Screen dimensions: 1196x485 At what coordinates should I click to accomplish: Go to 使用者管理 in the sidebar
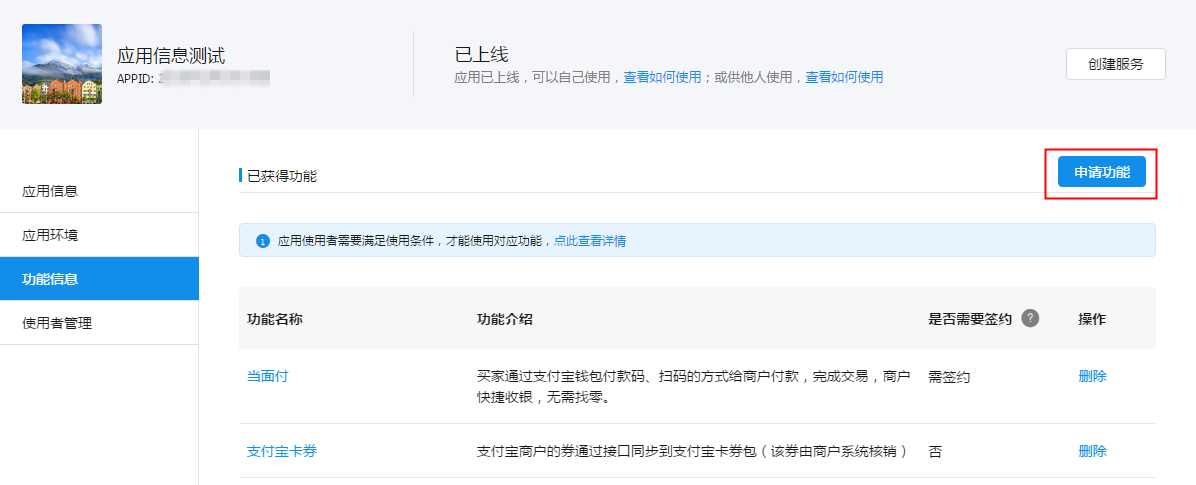click(x=99, y=323)
